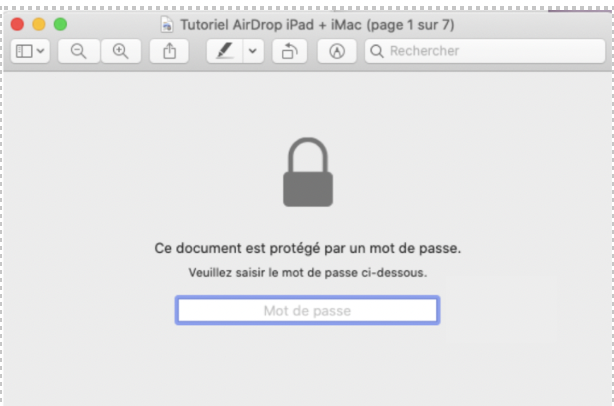Click the gray padlock icon
Image resolution: width=614 pixels, height=406 pixels.
click(308, 172)
